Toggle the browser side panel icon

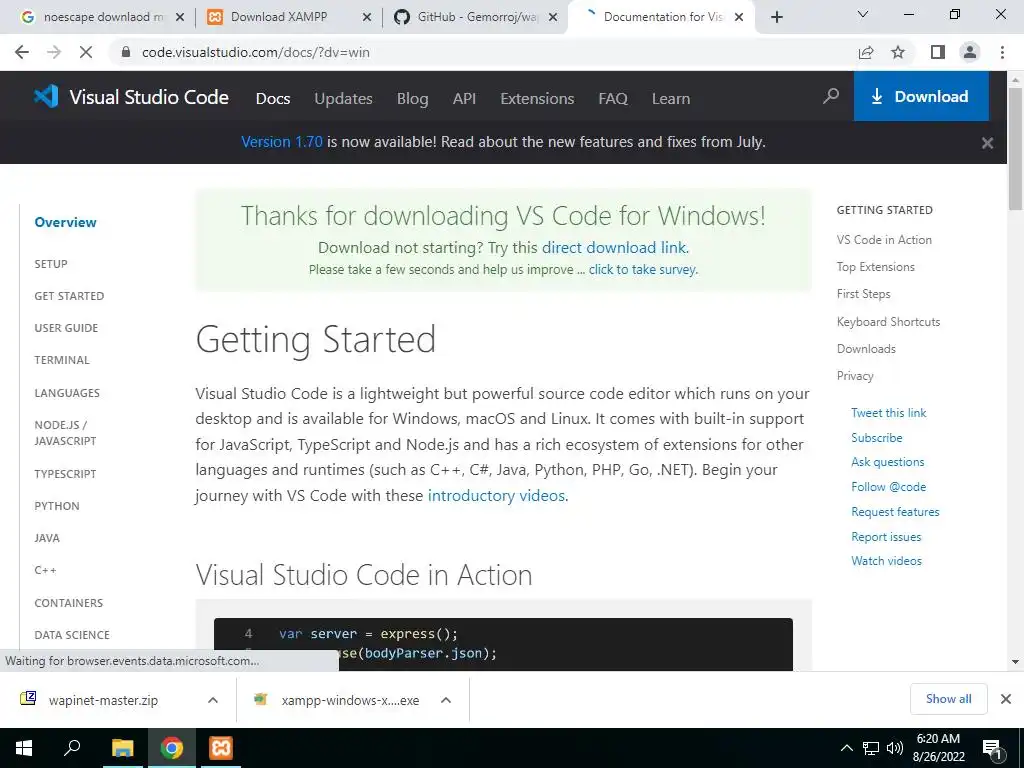937,52
